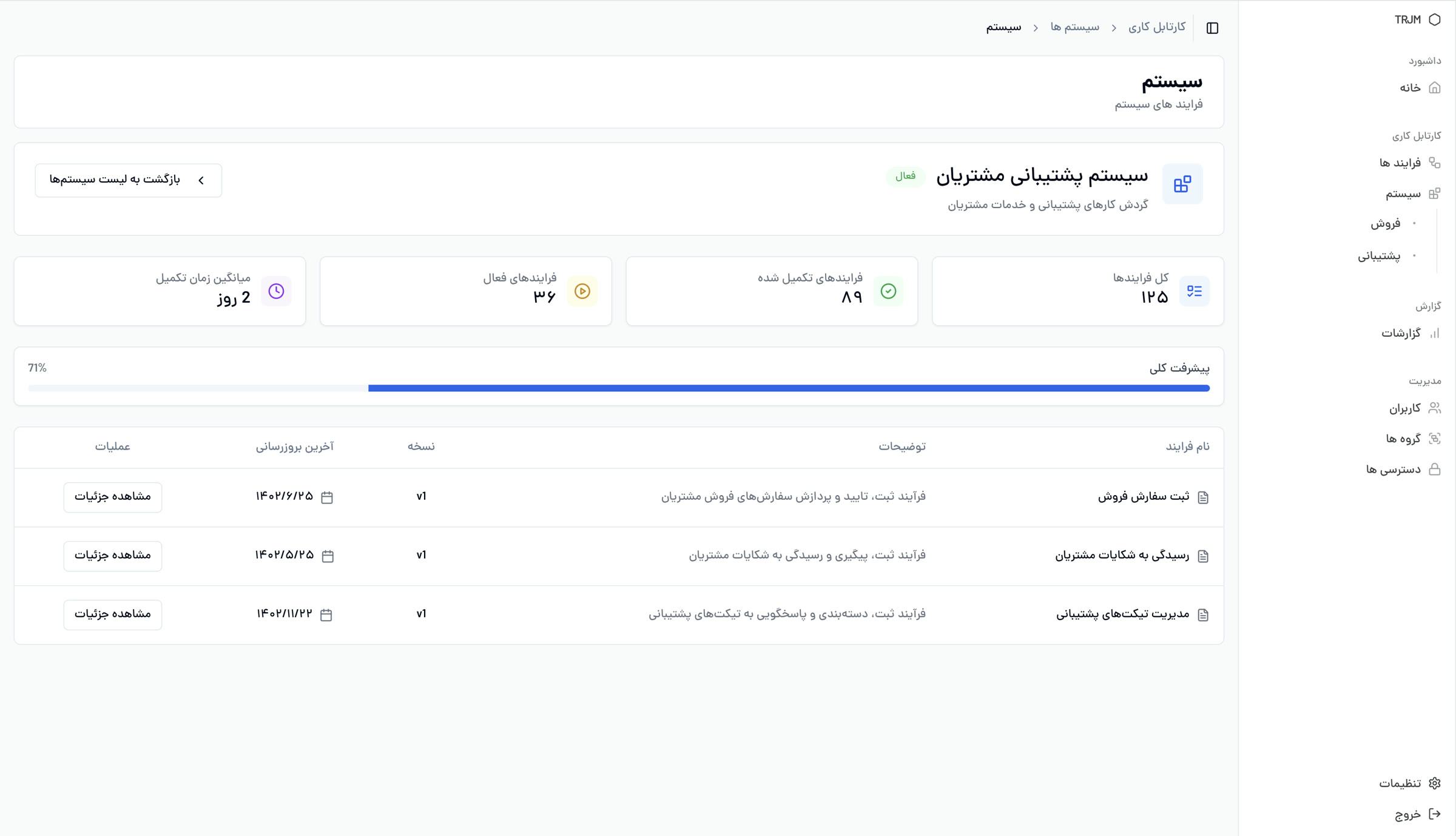Image resolution: width=1456 pixels, height=836 pixels.
Task: Go to کارتابل کاری breadcrumb
Action: [x=1157, y=27]
